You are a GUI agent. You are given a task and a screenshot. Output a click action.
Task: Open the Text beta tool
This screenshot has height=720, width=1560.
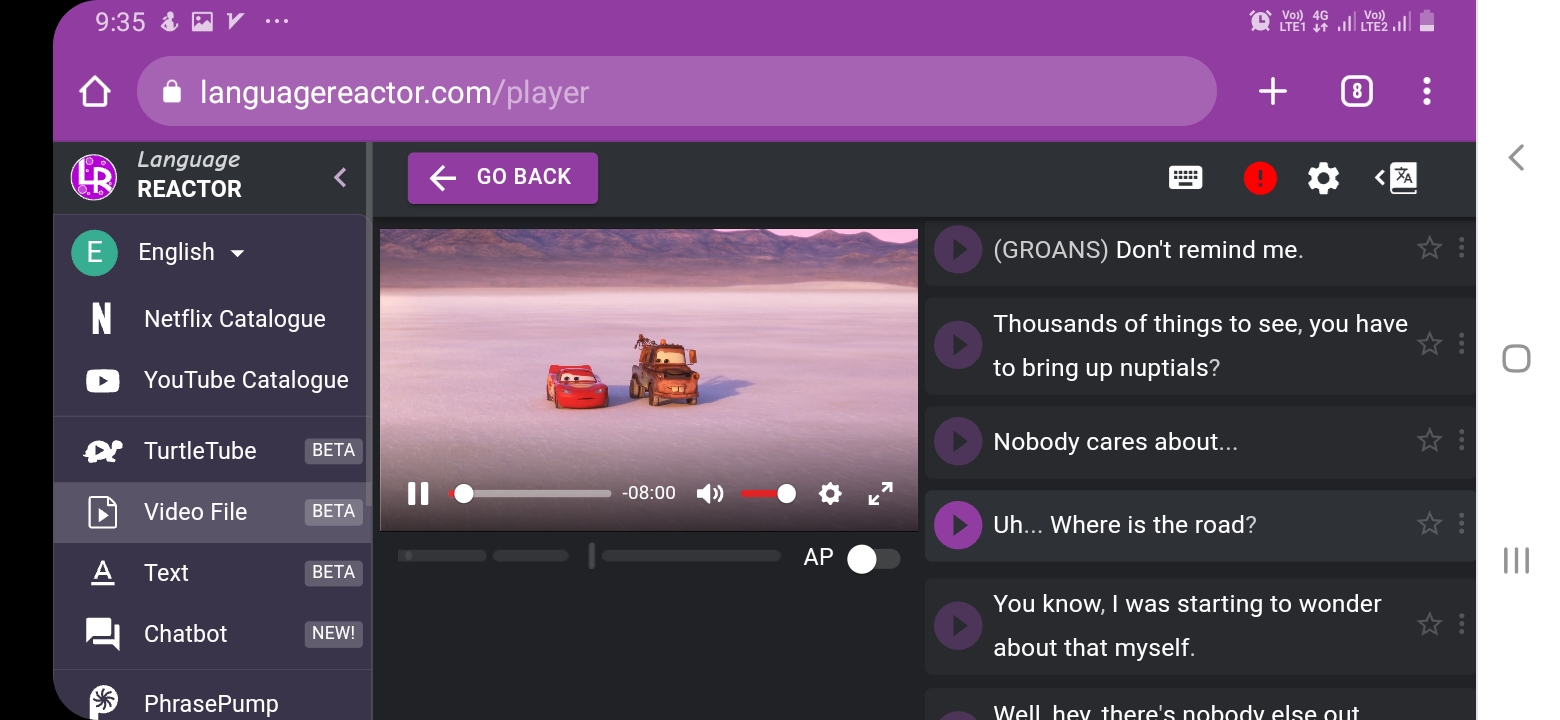point(212,573)
